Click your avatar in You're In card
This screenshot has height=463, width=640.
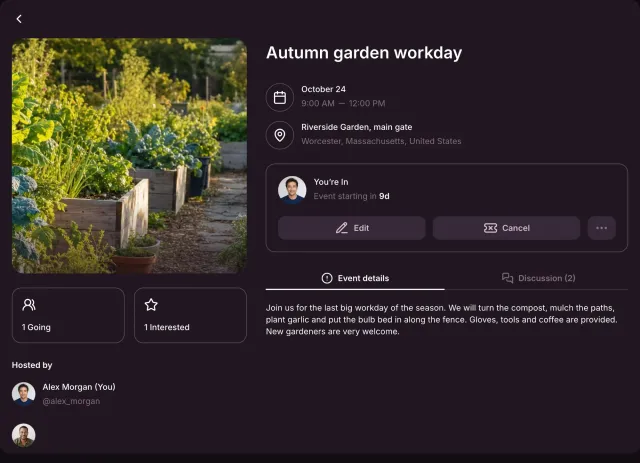pos(292,190)
